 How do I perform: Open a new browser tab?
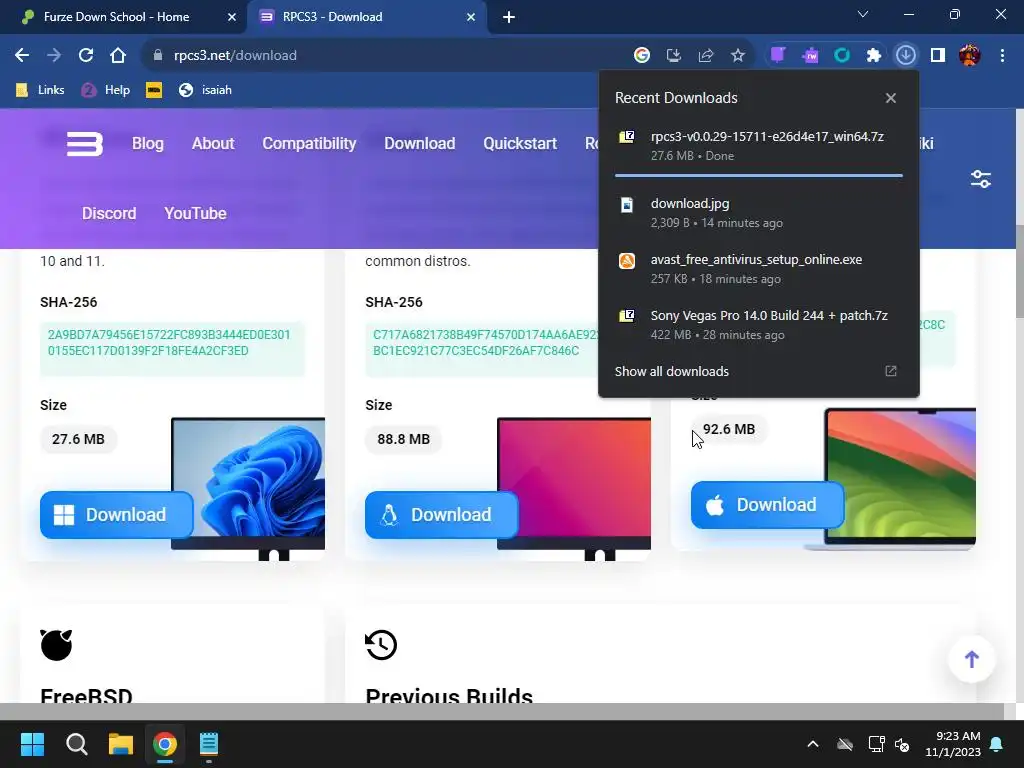(509, 17)
